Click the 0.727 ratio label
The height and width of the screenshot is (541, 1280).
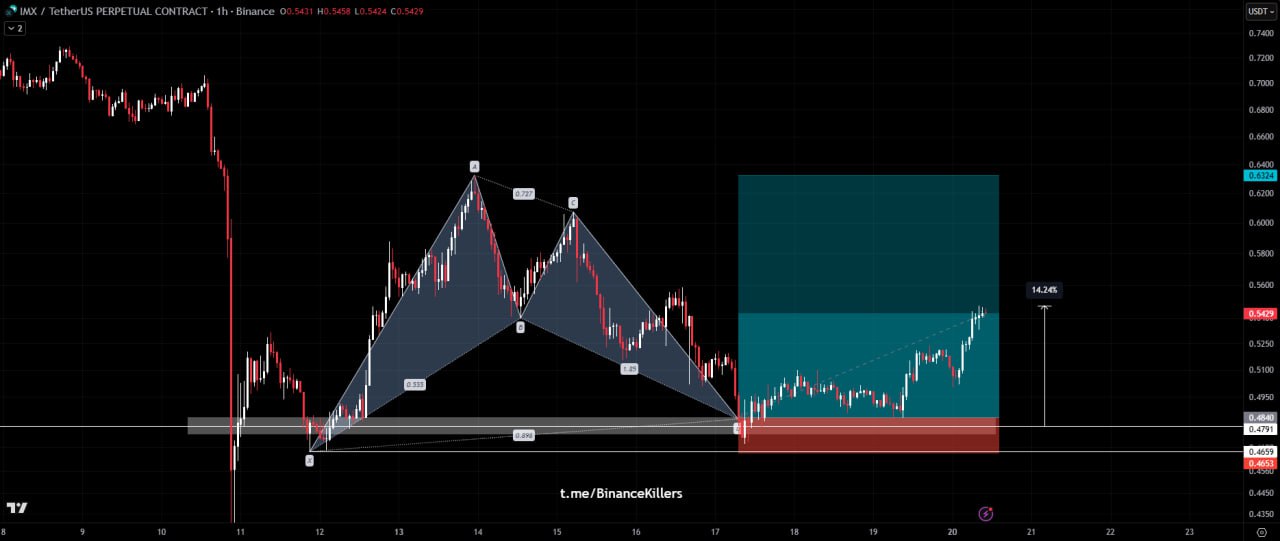[x=523, y=193]
